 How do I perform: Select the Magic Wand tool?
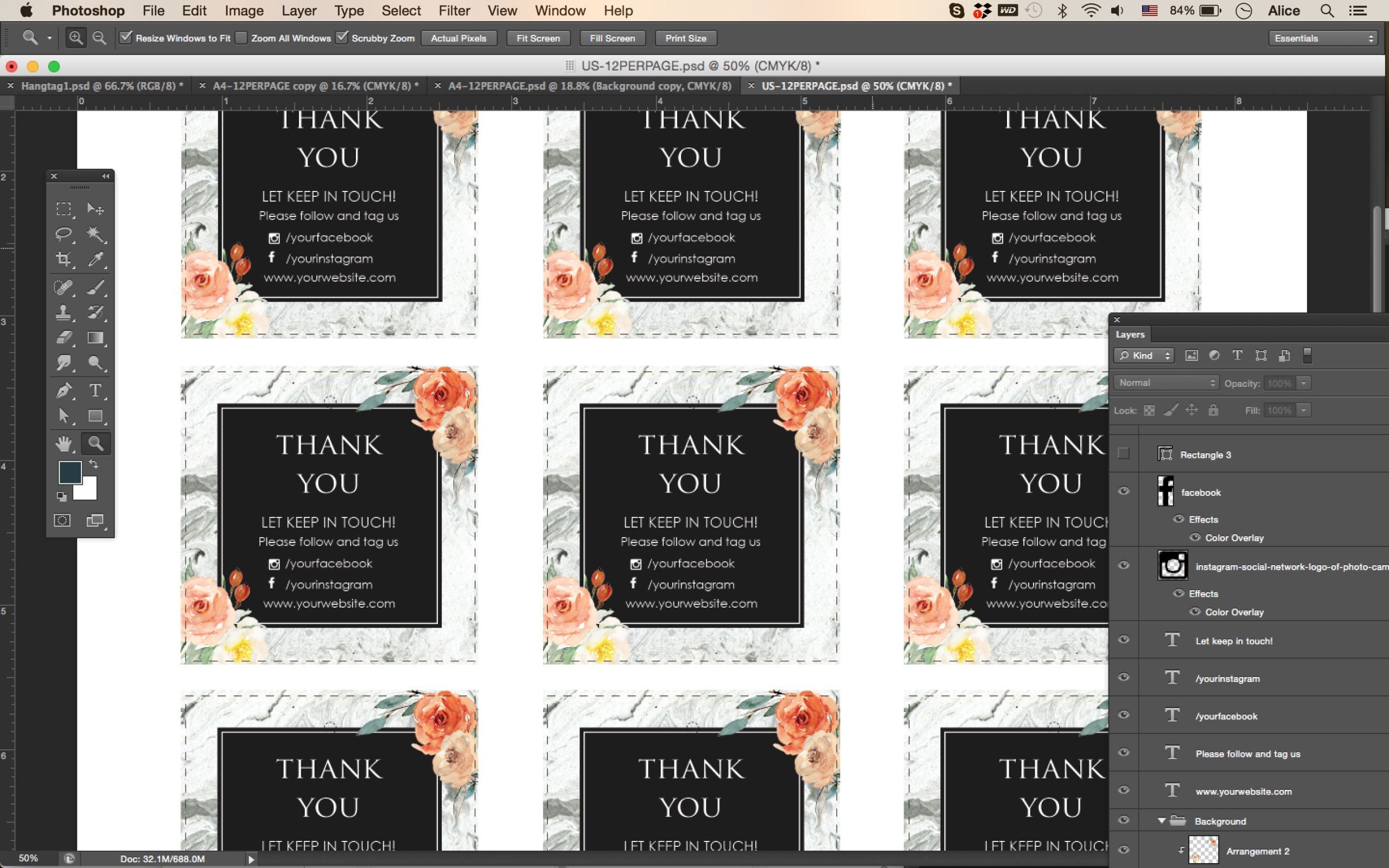pyautogui.click(x=95, y=234)
